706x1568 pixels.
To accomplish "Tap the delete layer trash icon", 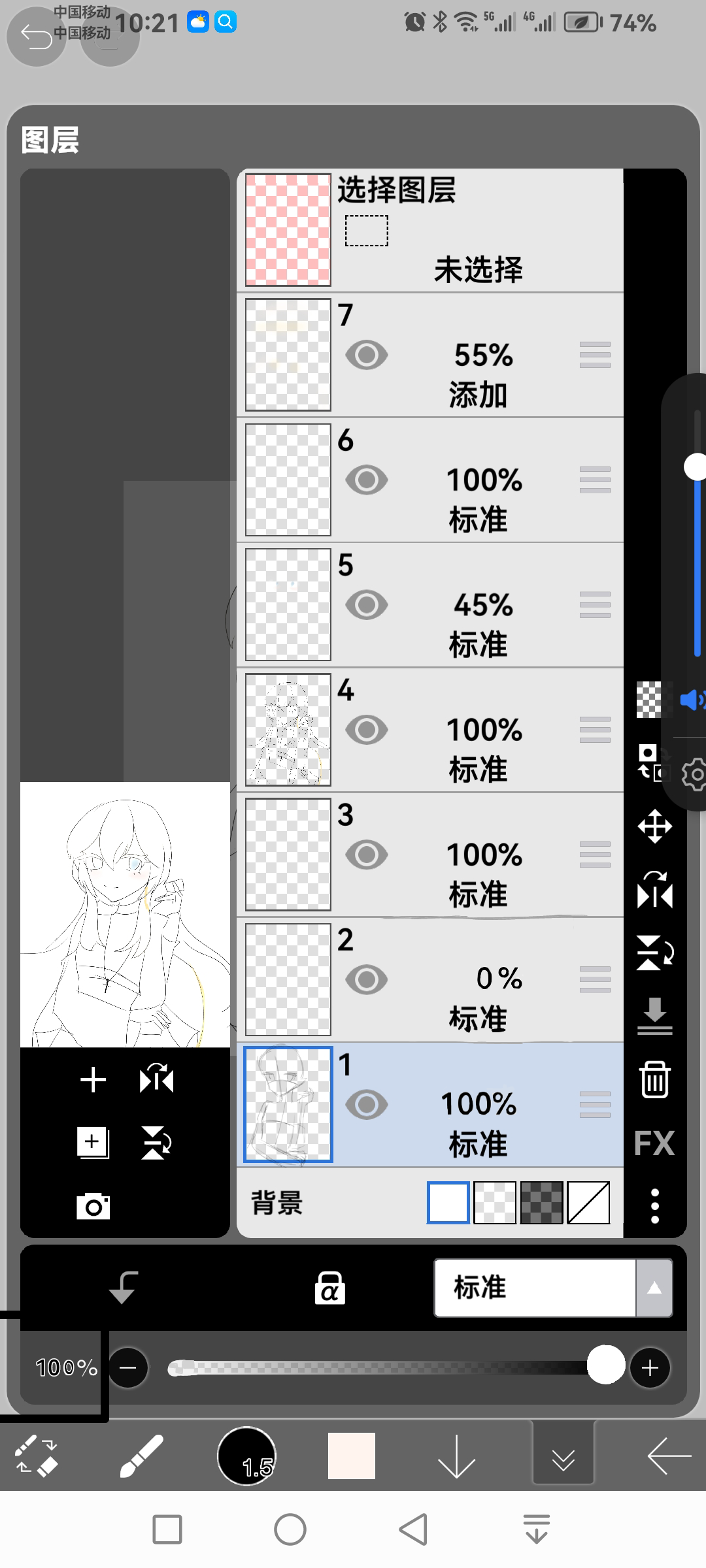I will 654,1079.
